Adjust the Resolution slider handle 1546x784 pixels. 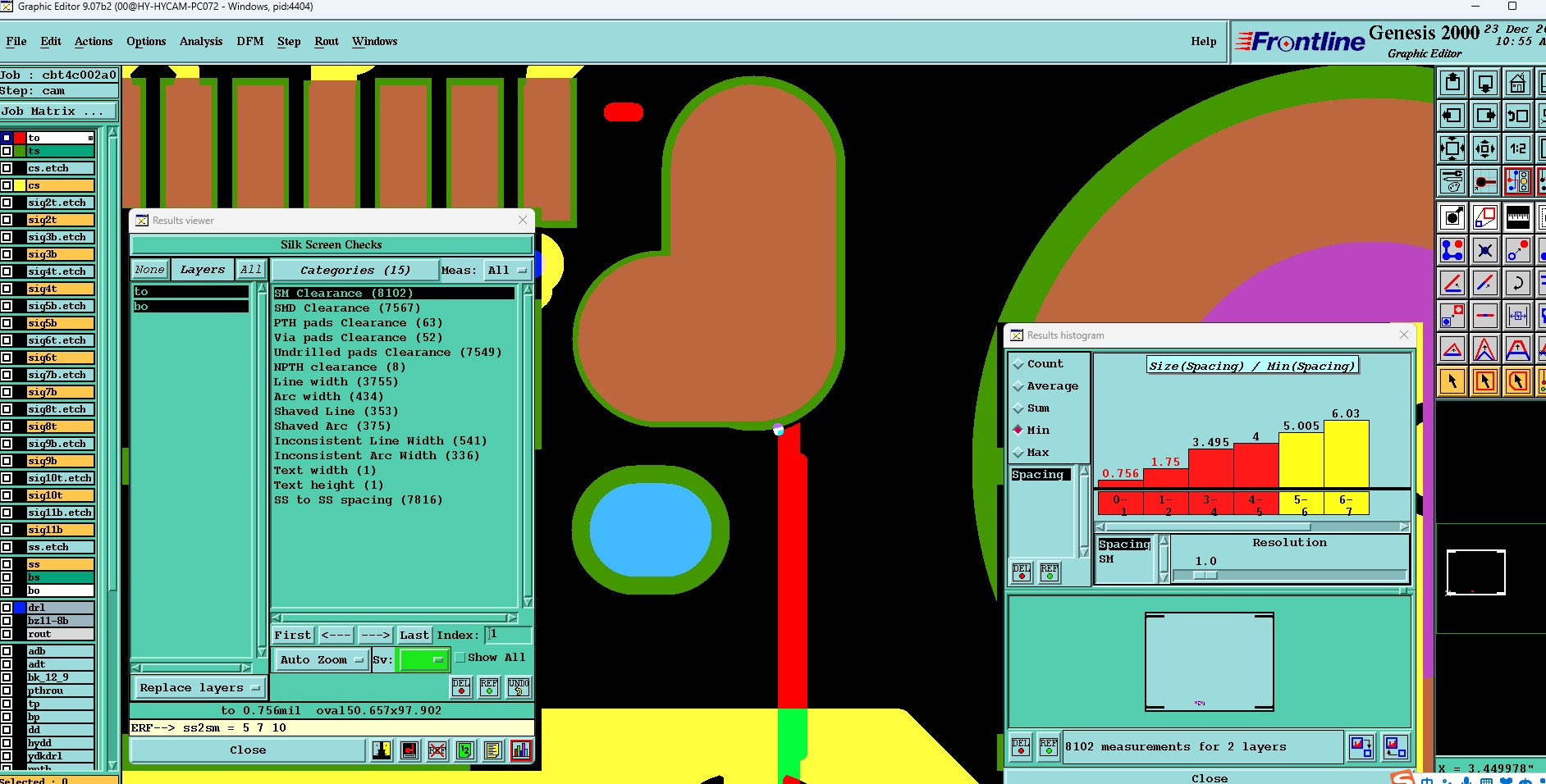click(1205, 575)
